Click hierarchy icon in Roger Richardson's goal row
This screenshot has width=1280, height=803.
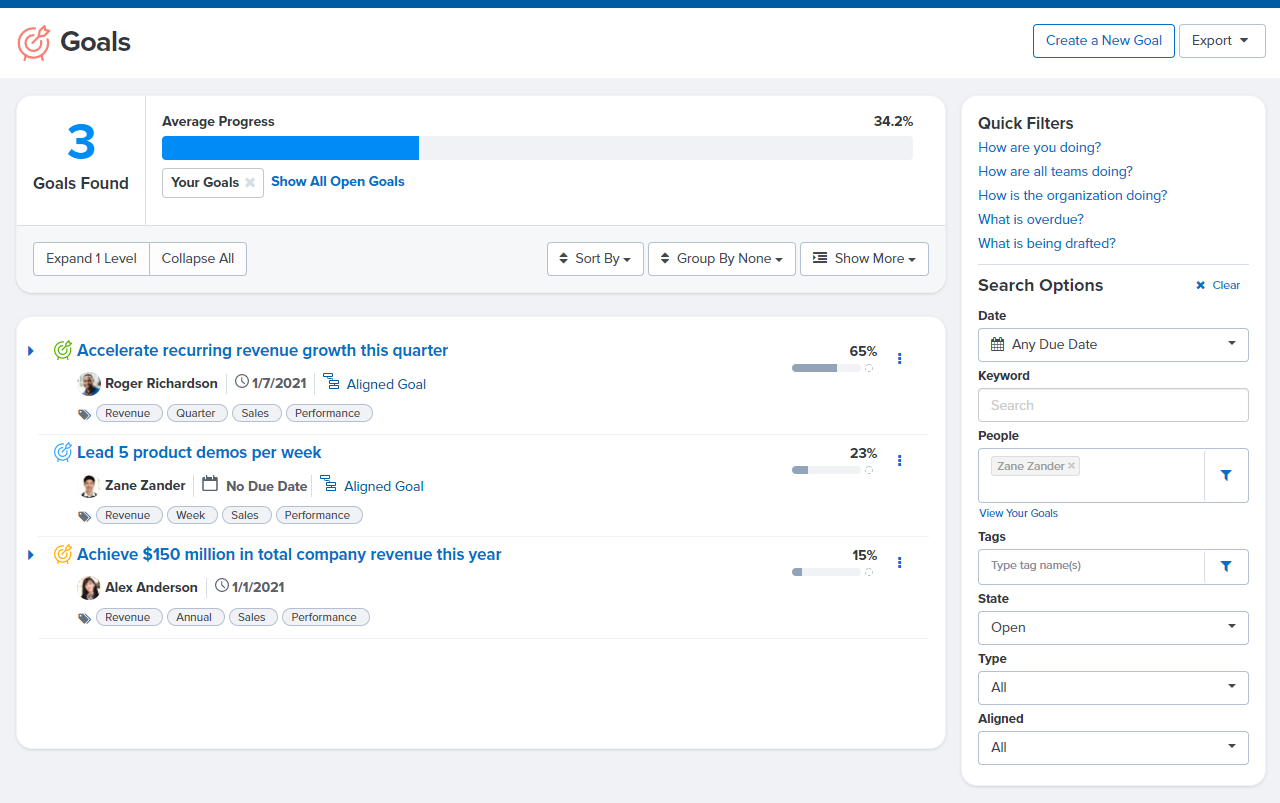coord(331,383)
